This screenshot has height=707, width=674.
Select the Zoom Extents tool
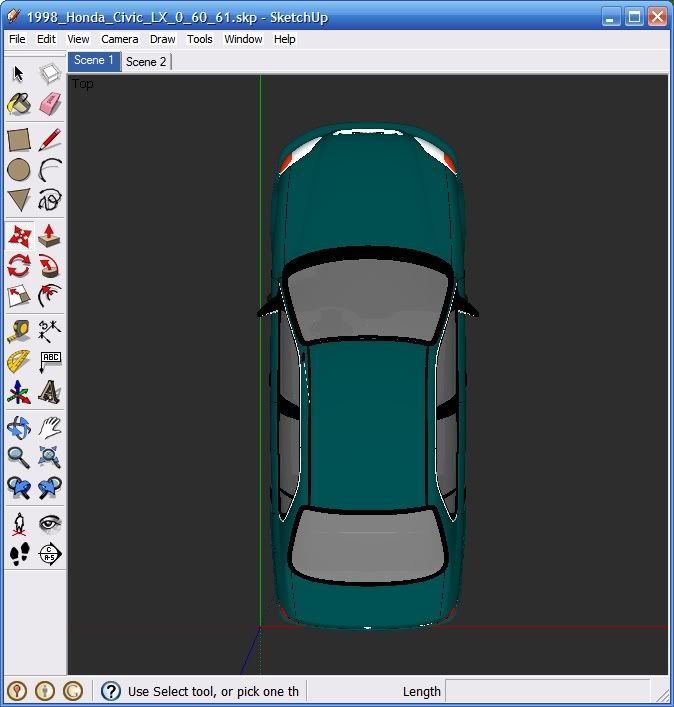(50, 457)
